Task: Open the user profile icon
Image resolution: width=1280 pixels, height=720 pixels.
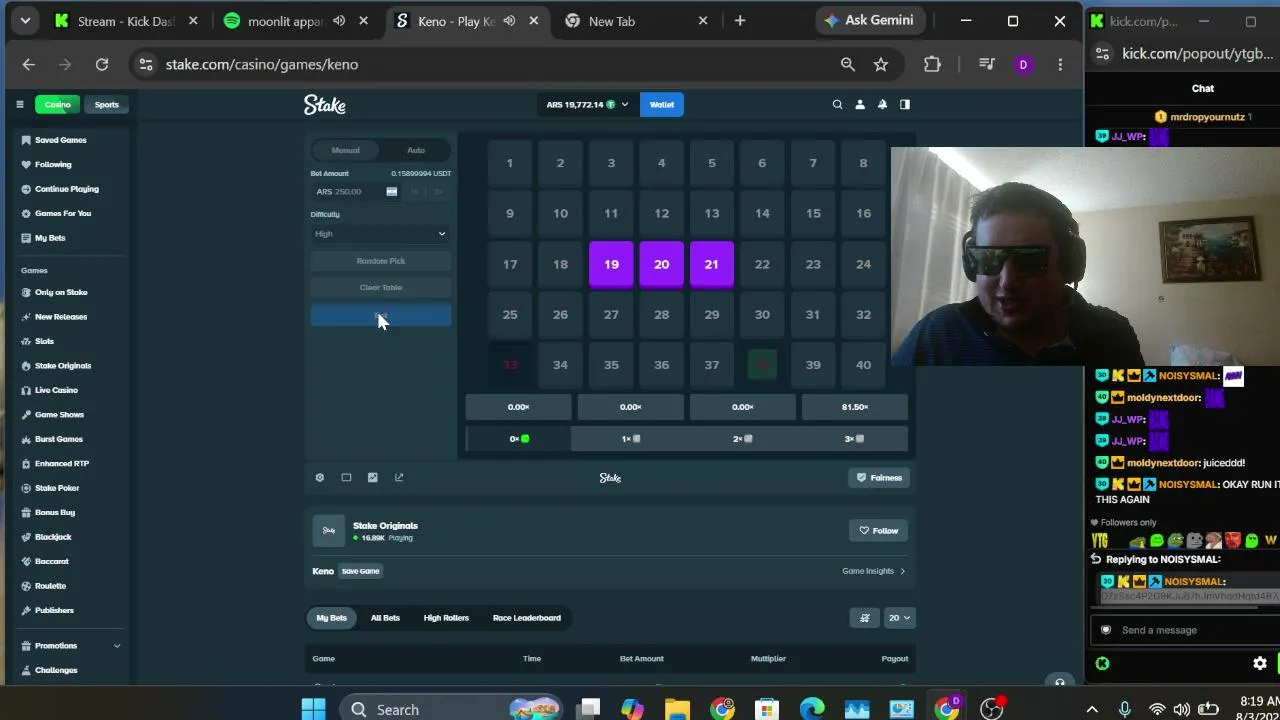Action: pyautogui.click(x=860, y=104)
